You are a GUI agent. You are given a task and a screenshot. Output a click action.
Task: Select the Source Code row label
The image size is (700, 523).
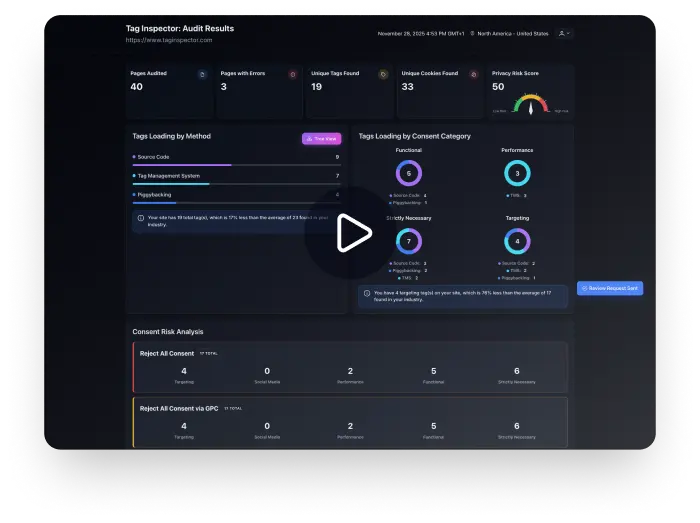point(153,157)
